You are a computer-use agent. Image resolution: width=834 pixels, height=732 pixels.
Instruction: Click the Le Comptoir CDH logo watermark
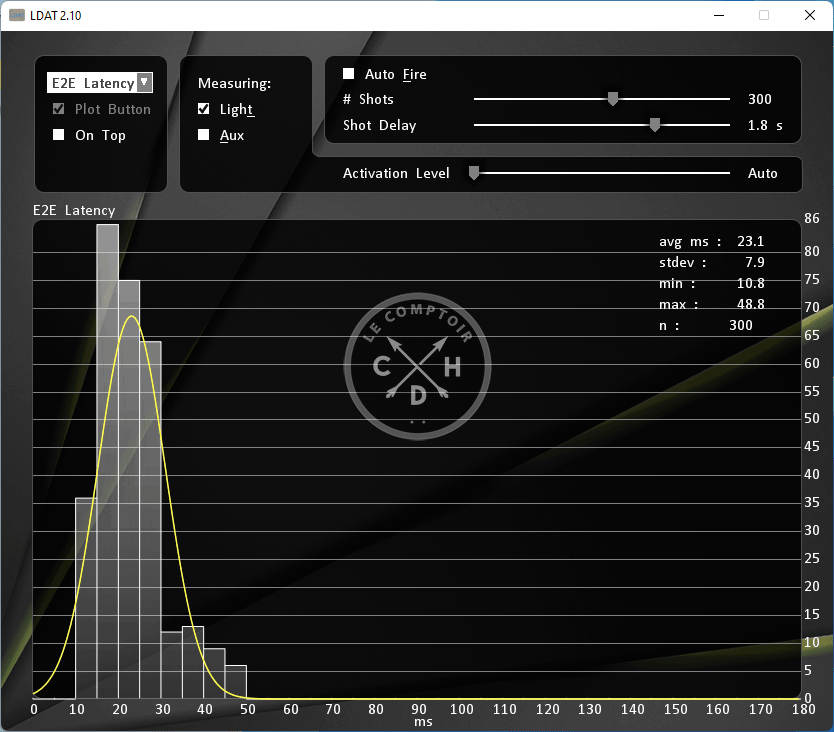click(x=418, y=367)
